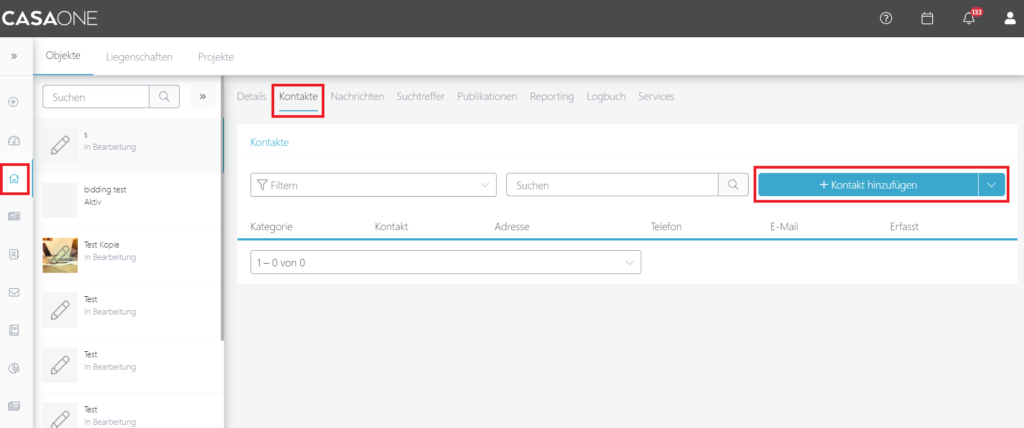
Task: Expand the left sidebar navigation
Action: 14,57
